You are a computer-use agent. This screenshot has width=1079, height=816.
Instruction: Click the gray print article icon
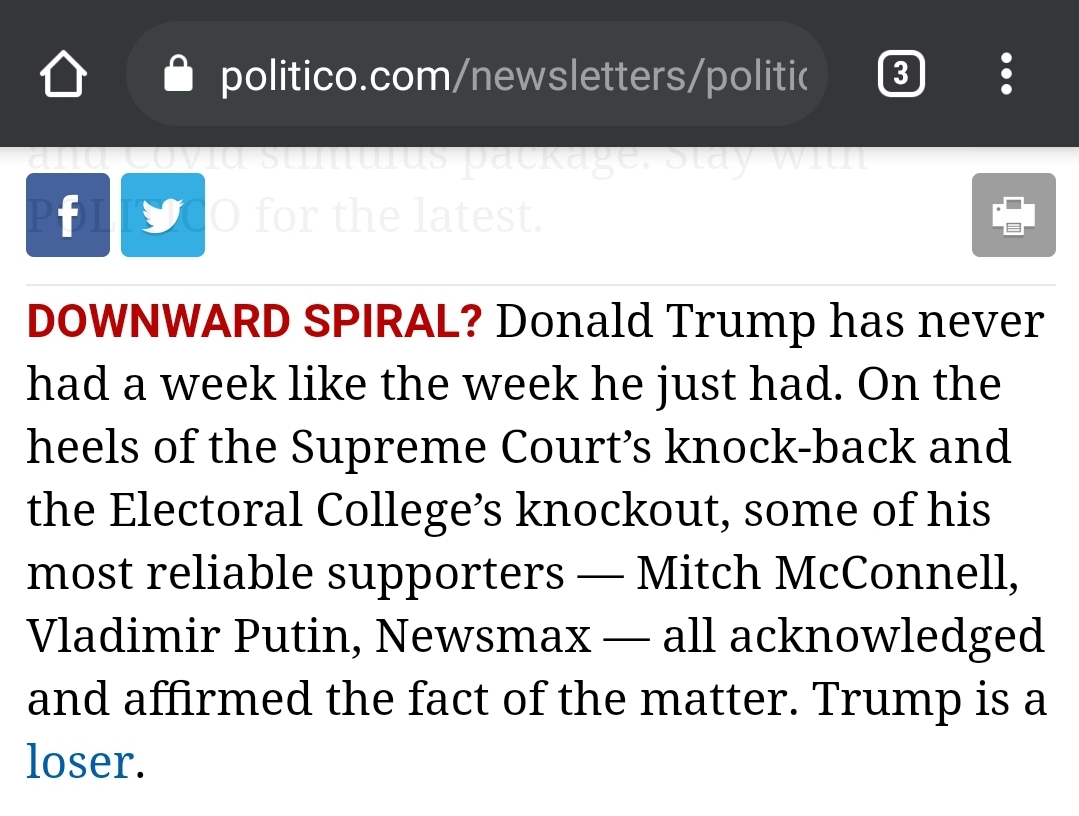pos(1014,215)
